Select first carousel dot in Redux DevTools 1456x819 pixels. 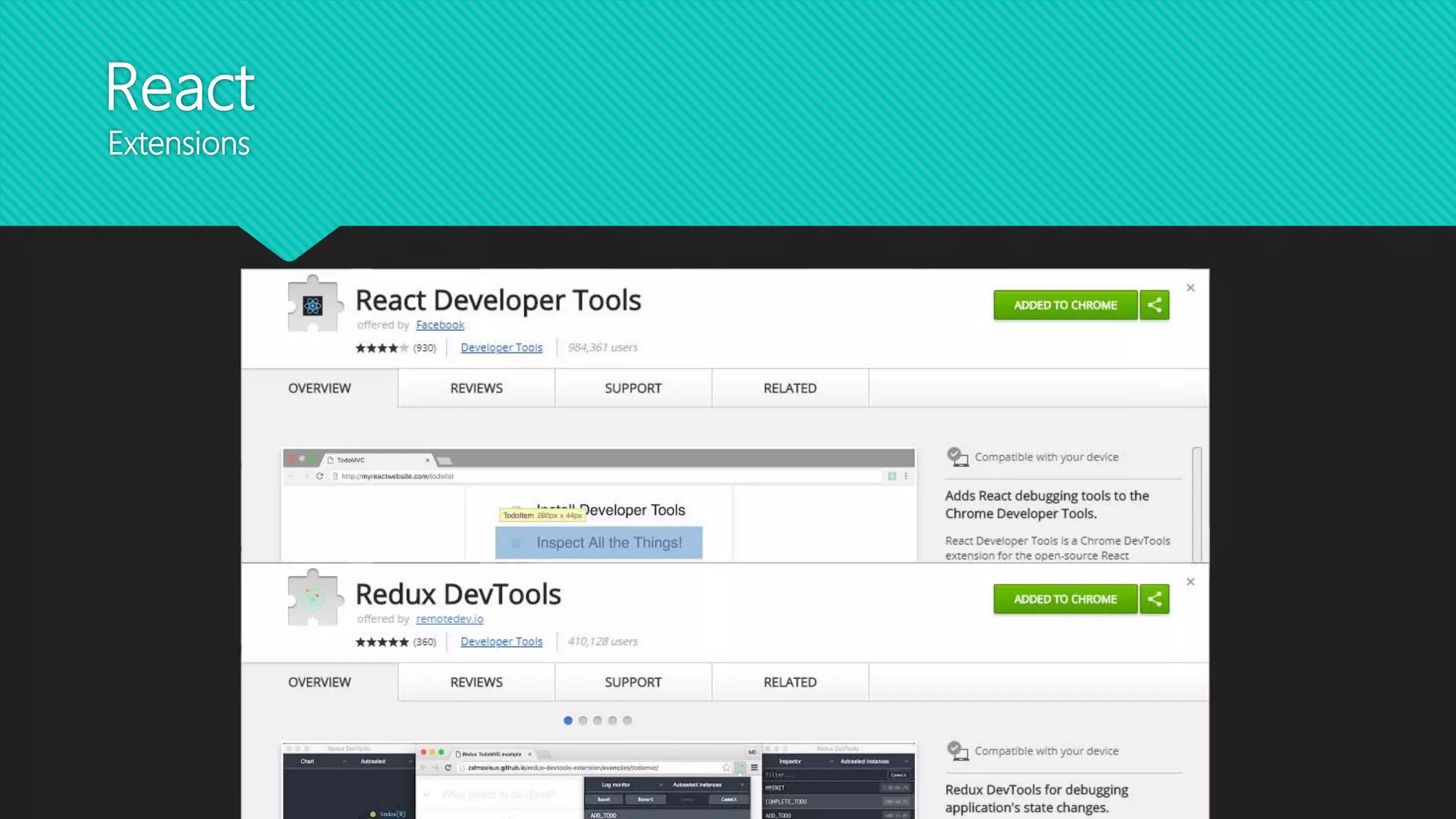pos(568,720)
